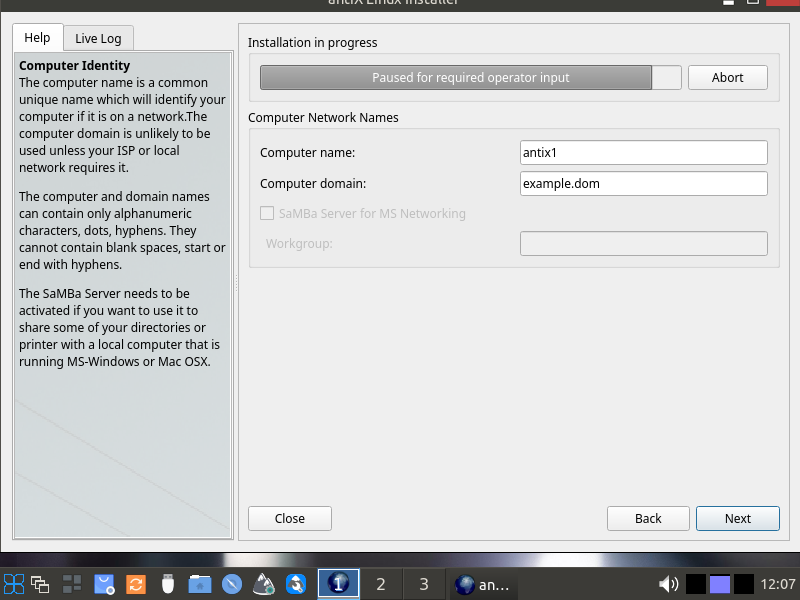Image resolution: width=800 pixels, height=600 pixels.
Task: Click the installation progress bar
Action: (470, 78)
